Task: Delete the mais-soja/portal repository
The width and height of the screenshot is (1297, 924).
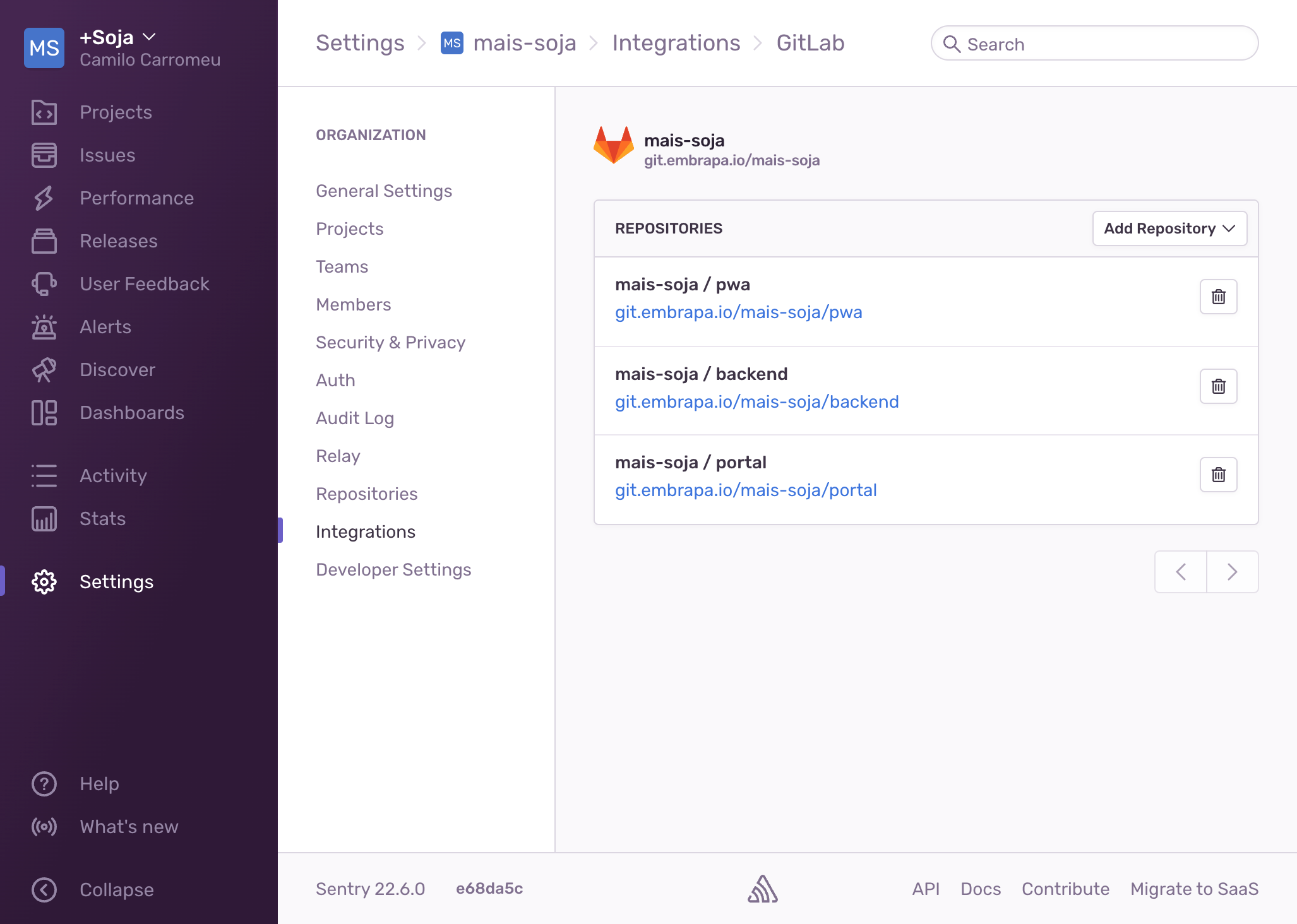Action: coord(1218,475)
